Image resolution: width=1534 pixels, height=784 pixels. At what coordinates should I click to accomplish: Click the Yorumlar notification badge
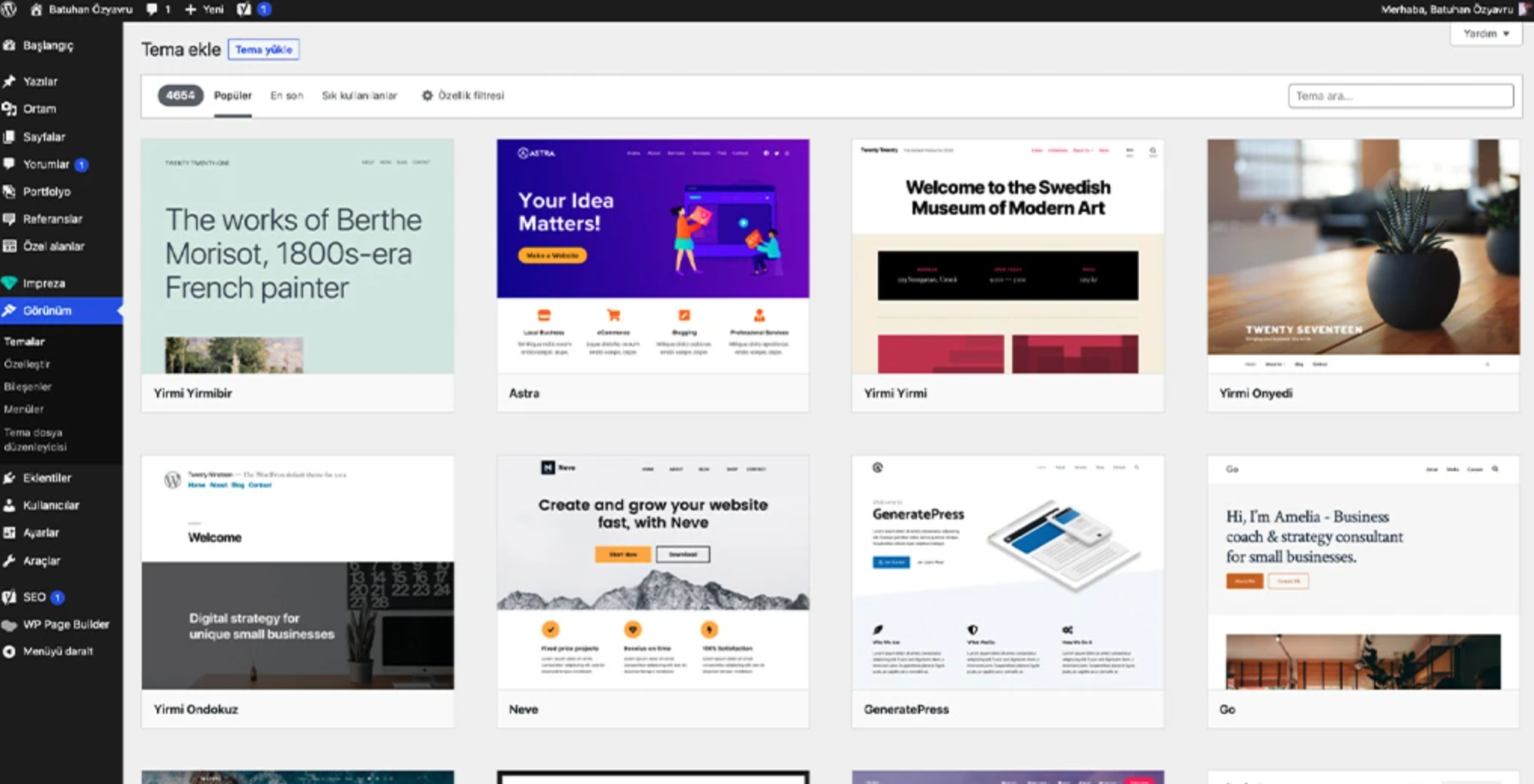coord(81,165)
